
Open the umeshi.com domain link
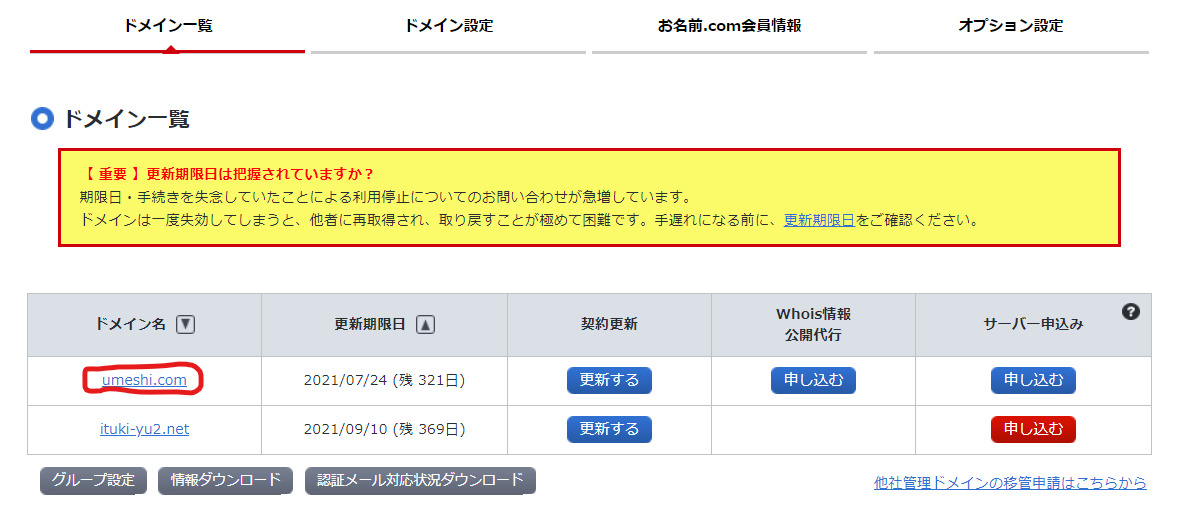pos(144,380)
